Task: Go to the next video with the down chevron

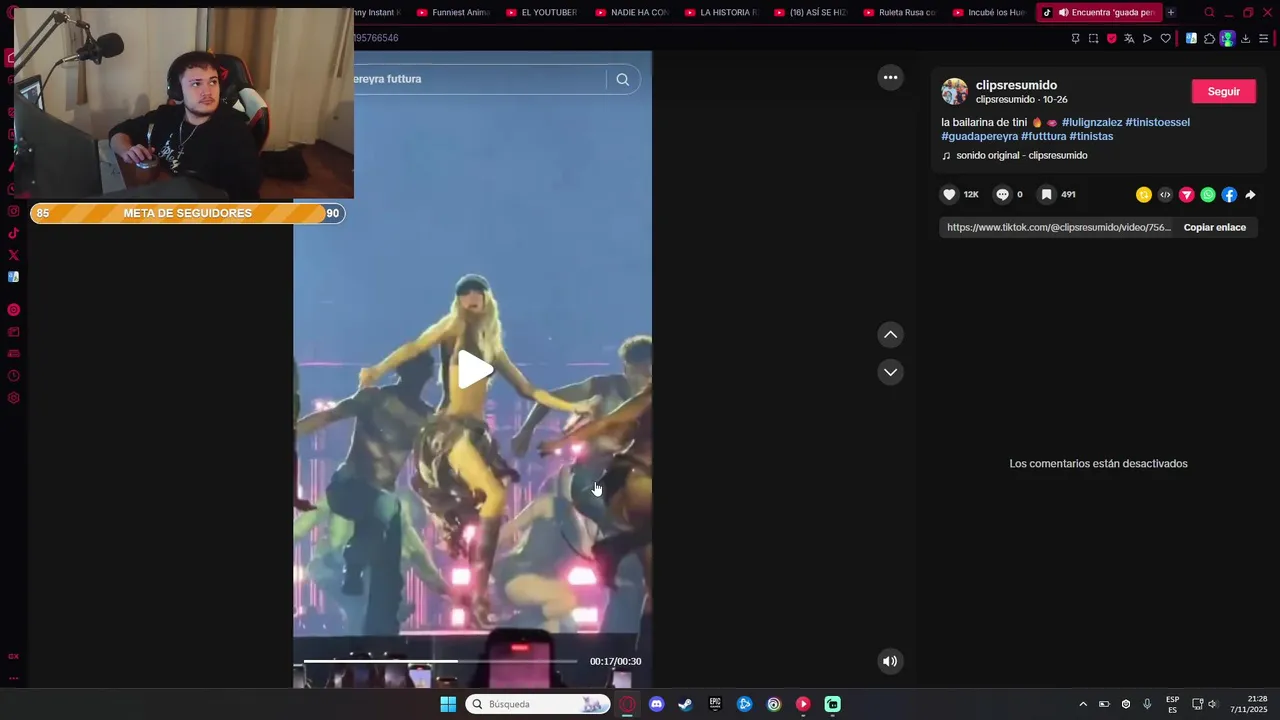Action: coord(890,372)
